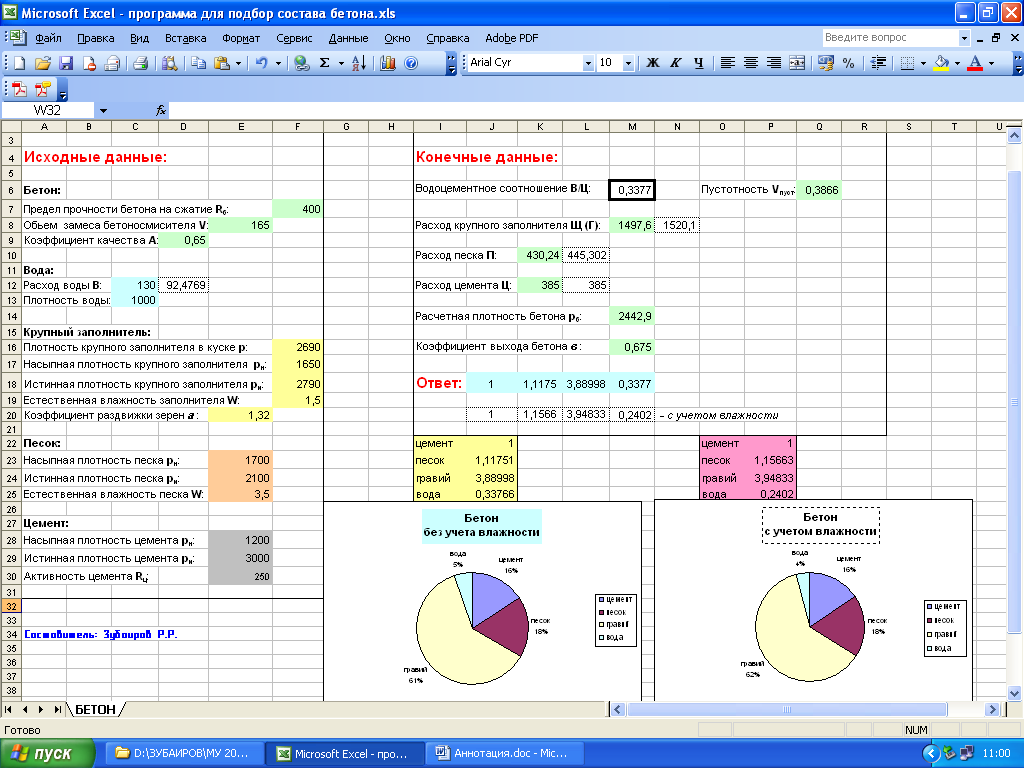Sort ascending with the A-Я icon
This screenshot has height=768, width=1024.
[x=360, y=63]
